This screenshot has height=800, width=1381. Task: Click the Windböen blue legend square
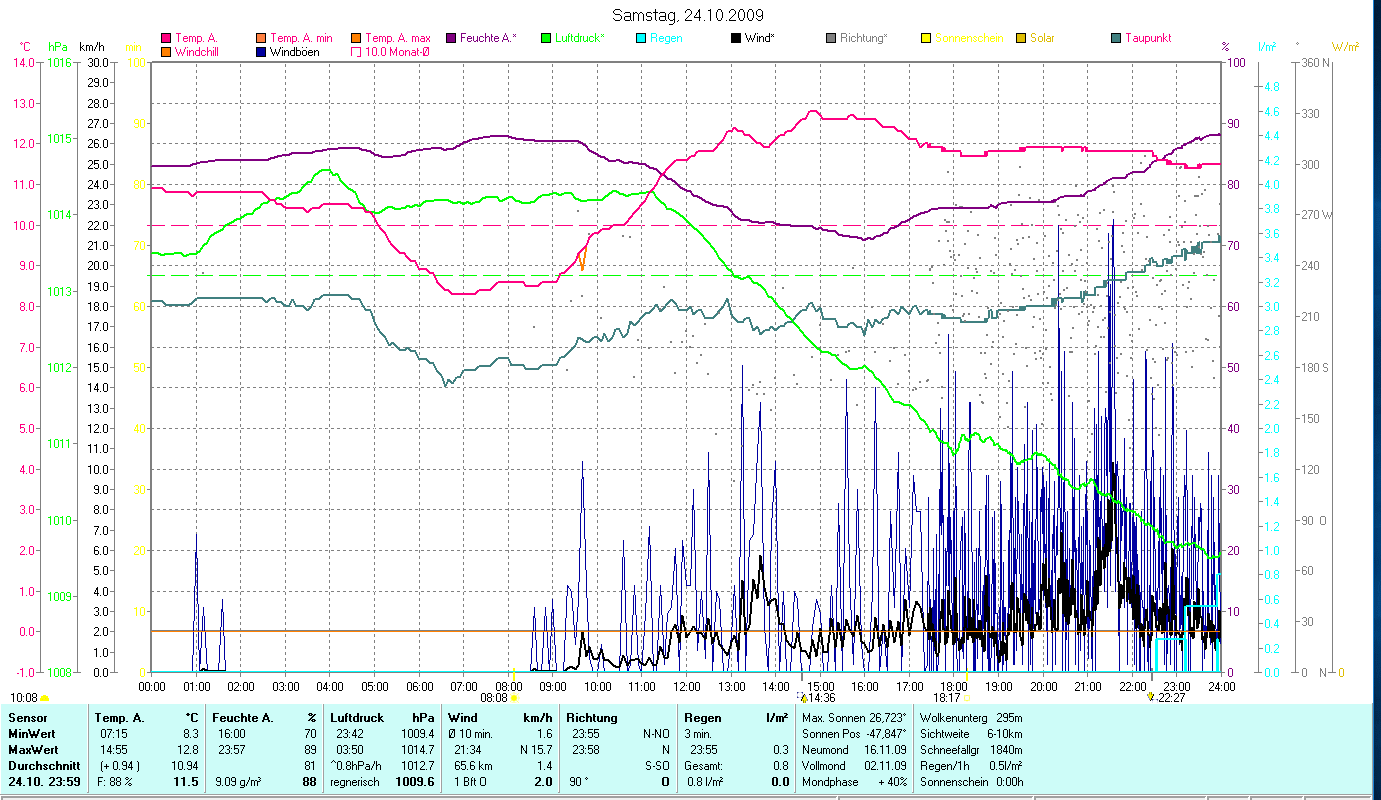(261, 52)
